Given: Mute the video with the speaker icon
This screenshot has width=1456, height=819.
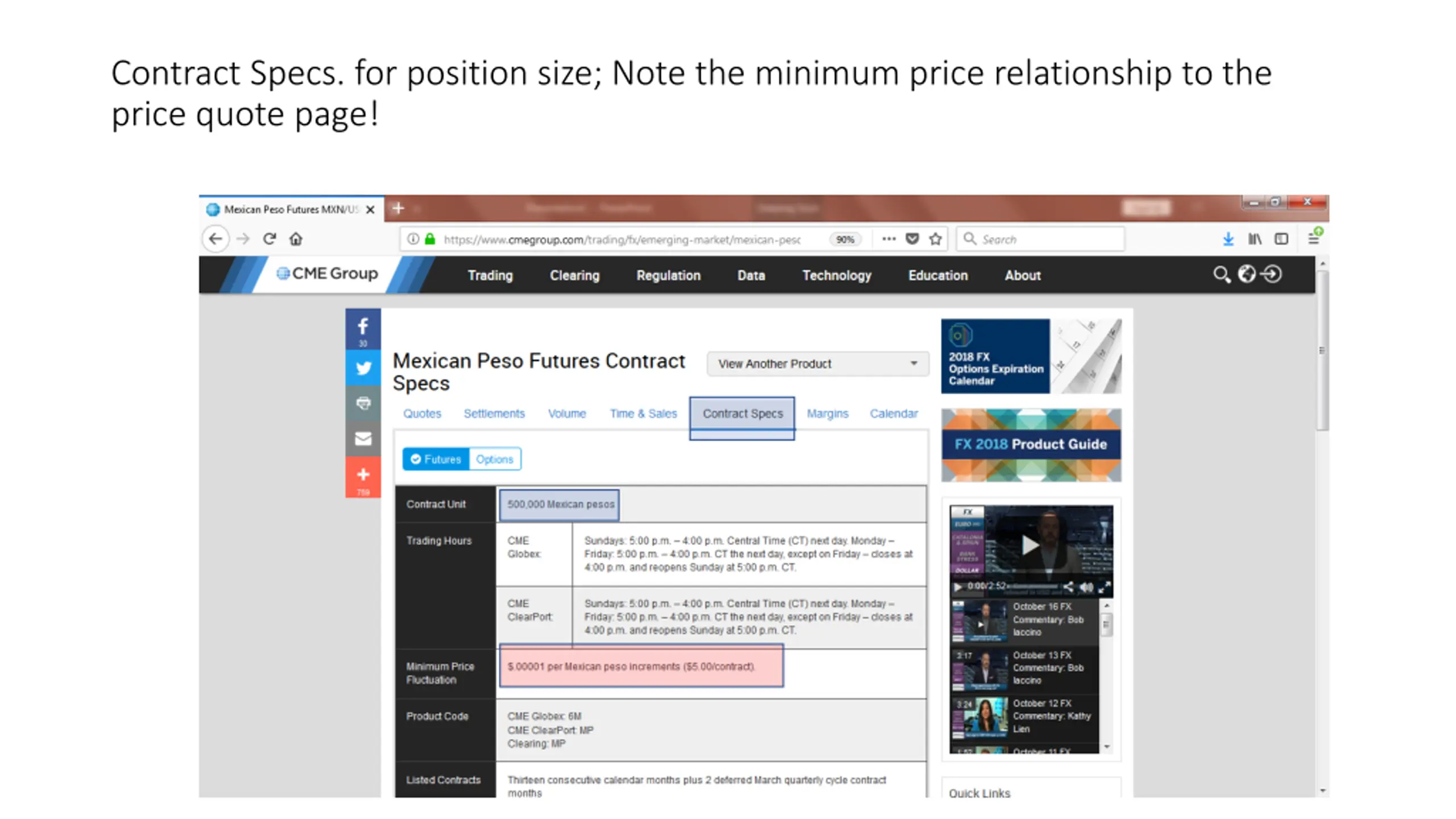Looking at the screenshot, I should (1086, 587).
